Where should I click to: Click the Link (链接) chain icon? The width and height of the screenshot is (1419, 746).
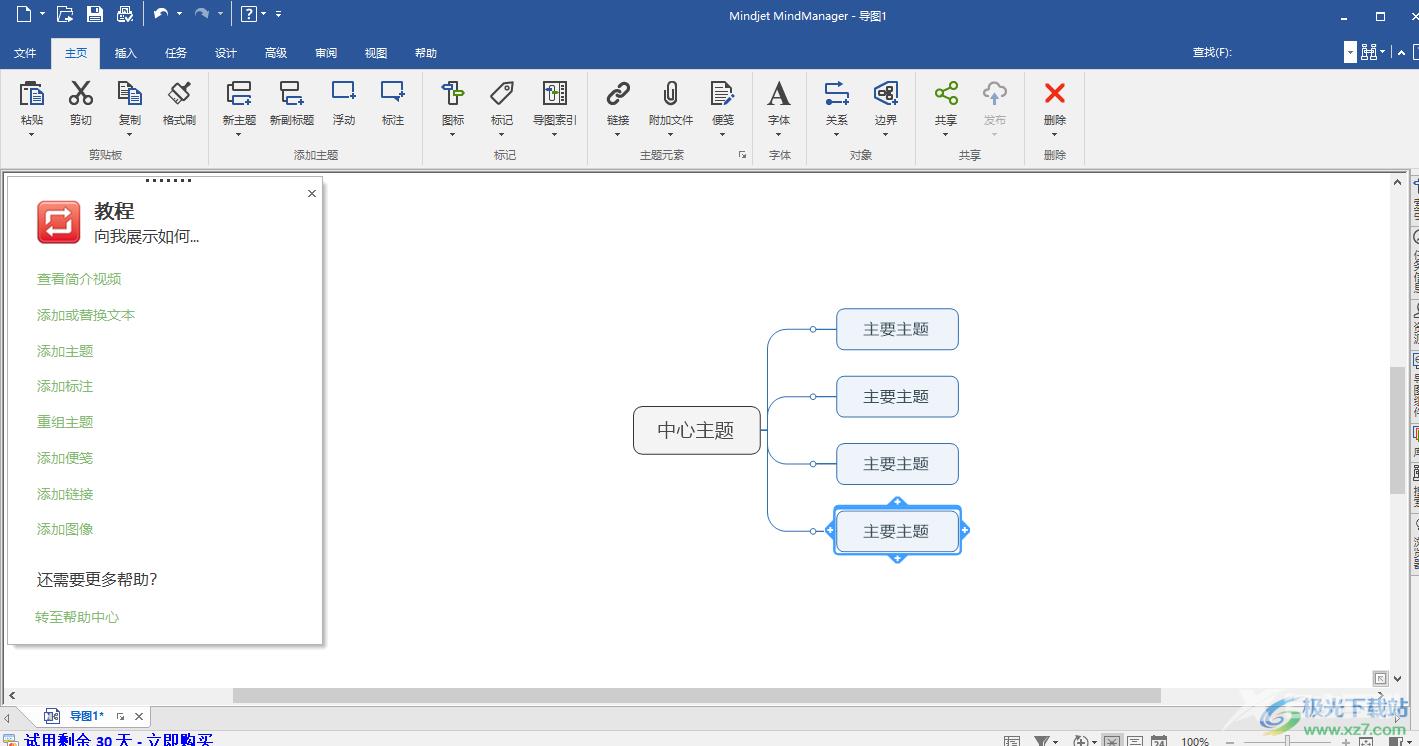618,94
